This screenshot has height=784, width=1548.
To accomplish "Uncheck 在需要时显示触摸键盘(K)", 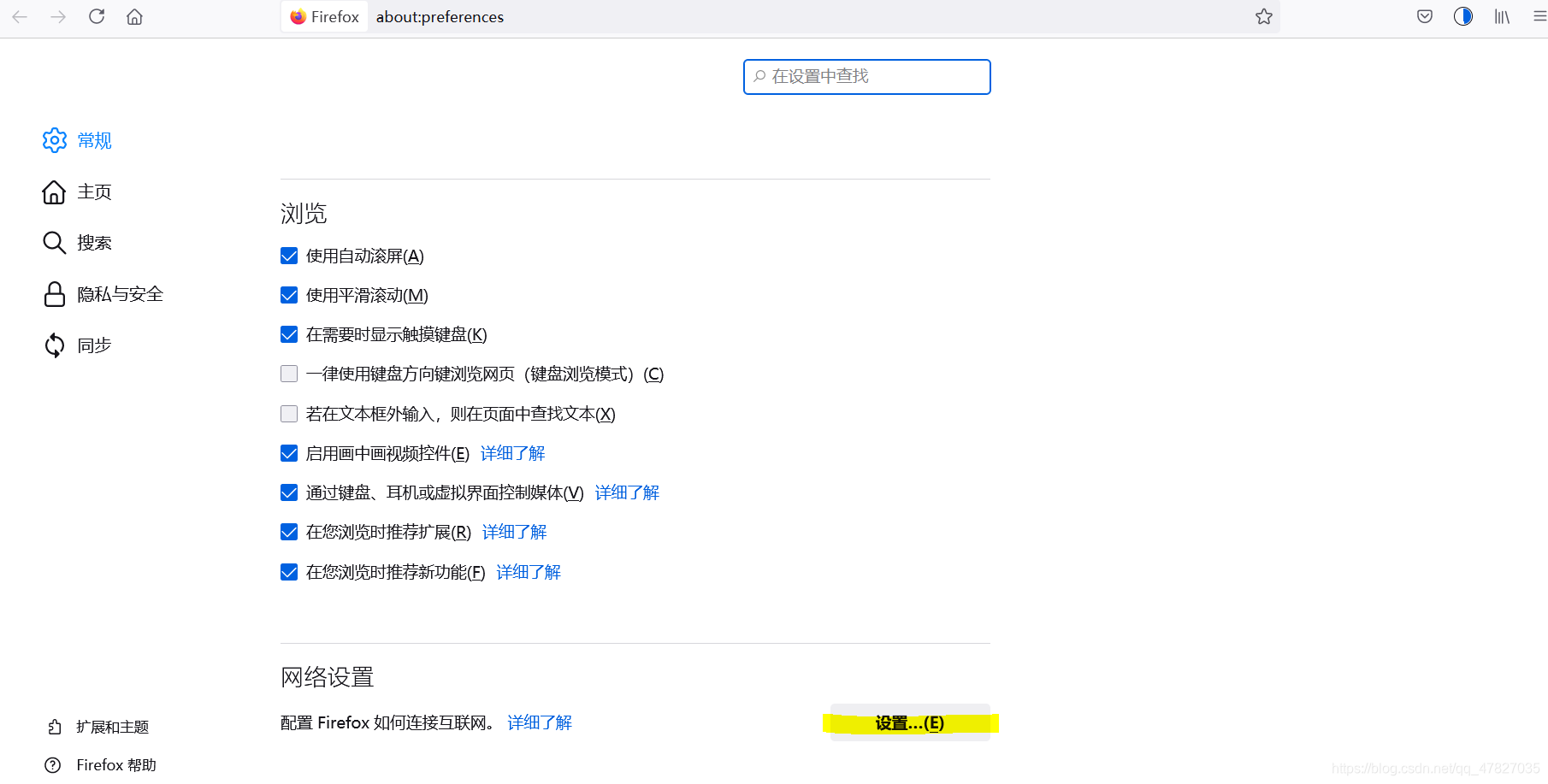I will tap(289, 334).
